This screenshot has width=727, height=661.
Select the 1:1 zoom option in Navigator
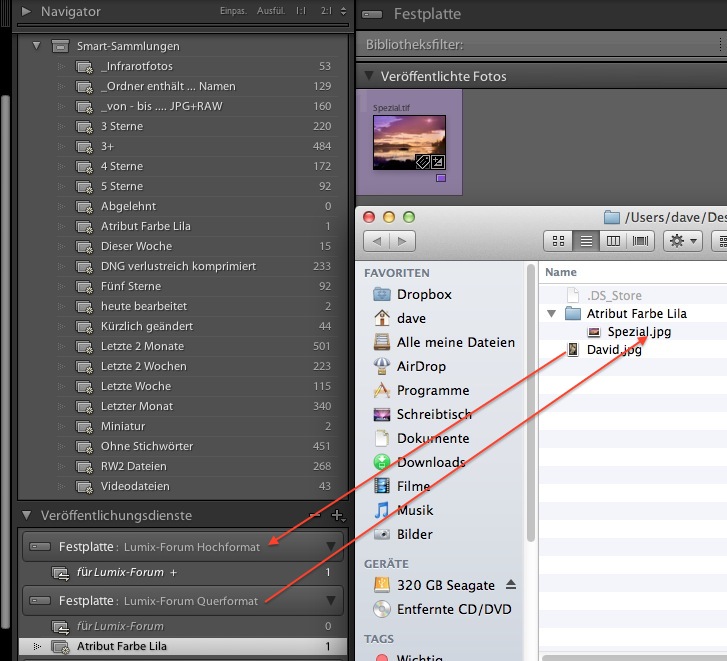[x=301, y=12]
